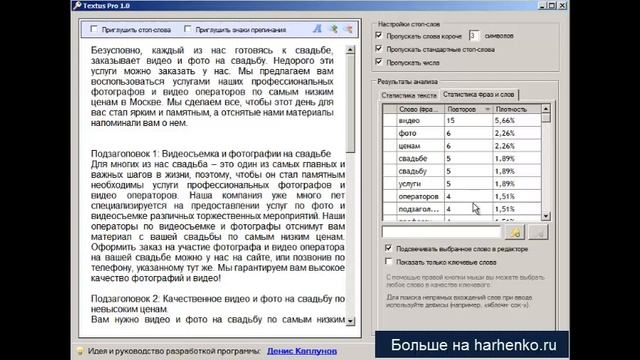Click the text editor's scroll down arrow
Screen dimensions: 640x360
click(350, 321)
